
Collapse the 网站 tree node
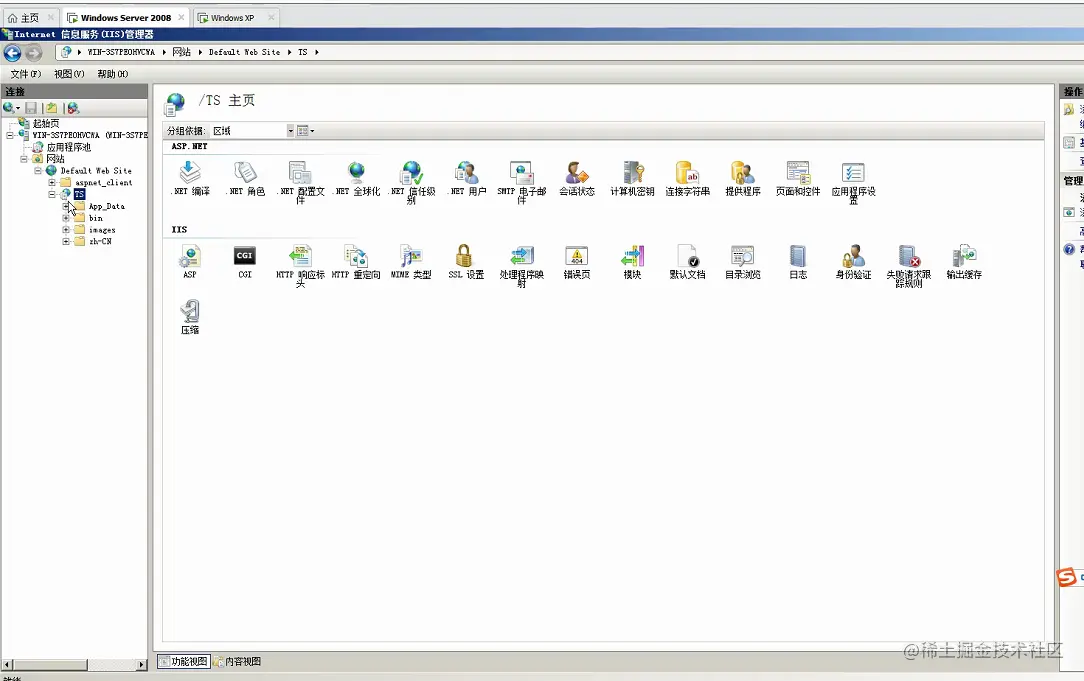[x=24, y=159]
